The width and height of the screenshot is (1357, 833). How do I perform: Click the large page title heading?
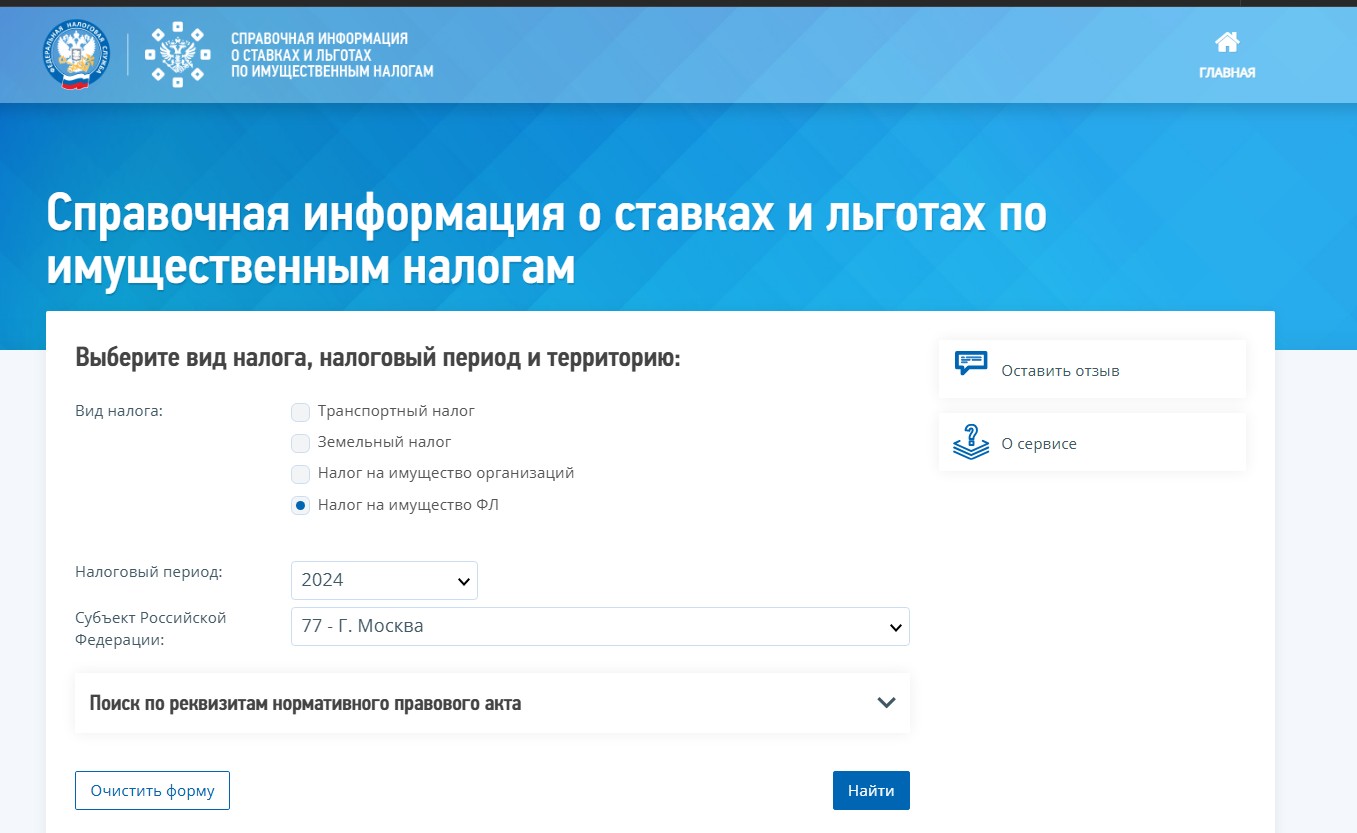click(x=546, y=242)
